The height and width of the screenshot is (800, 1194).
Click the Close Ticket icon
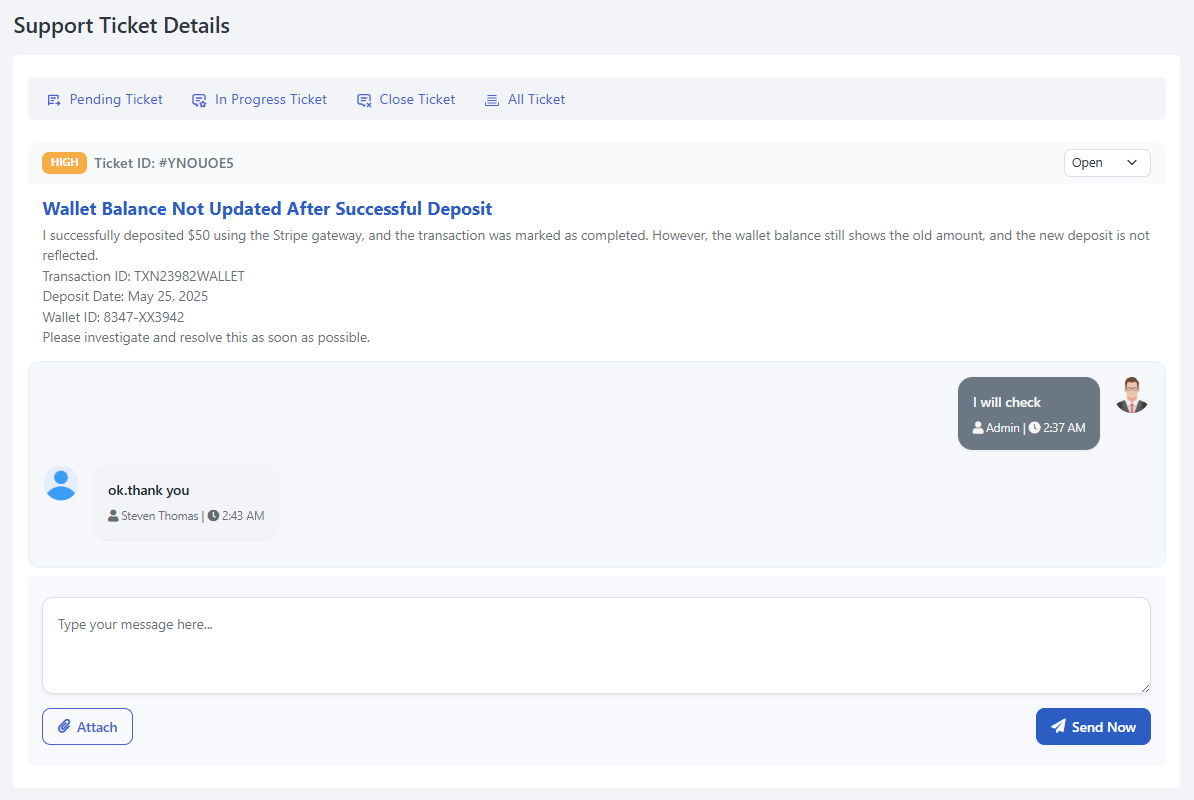(364, 100)
